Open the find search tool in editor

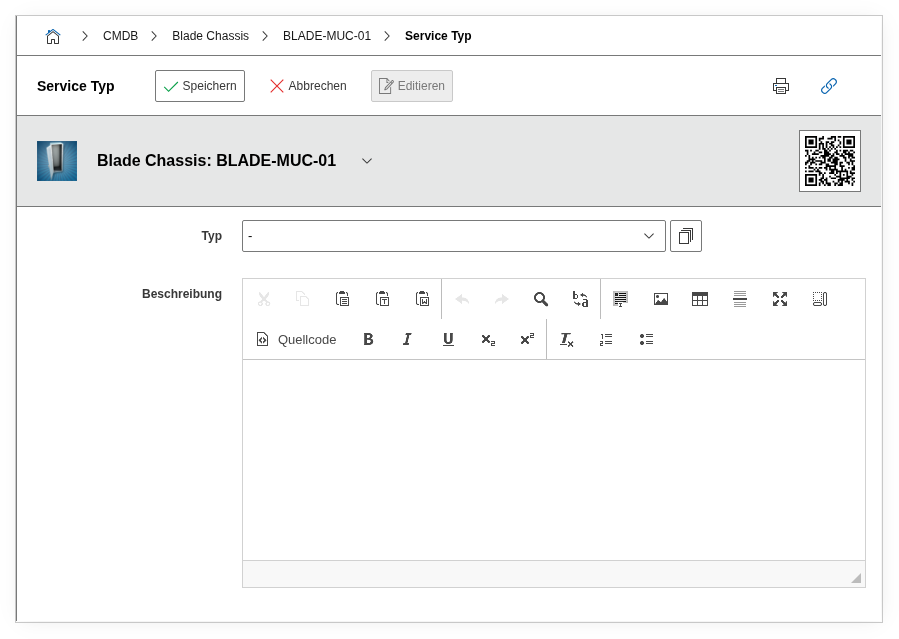pos(541,299)
